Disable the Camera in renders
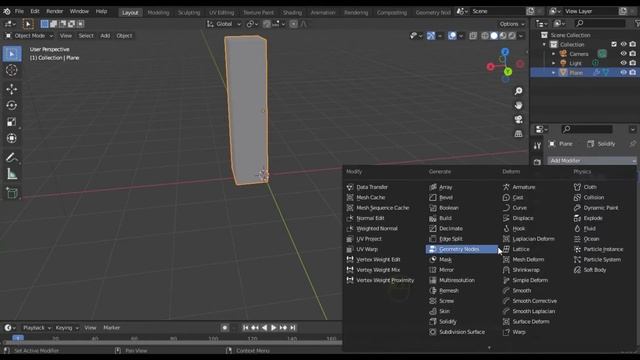This screenshot has height=360, width=640. pyautogui.click(x=633, y=54)
